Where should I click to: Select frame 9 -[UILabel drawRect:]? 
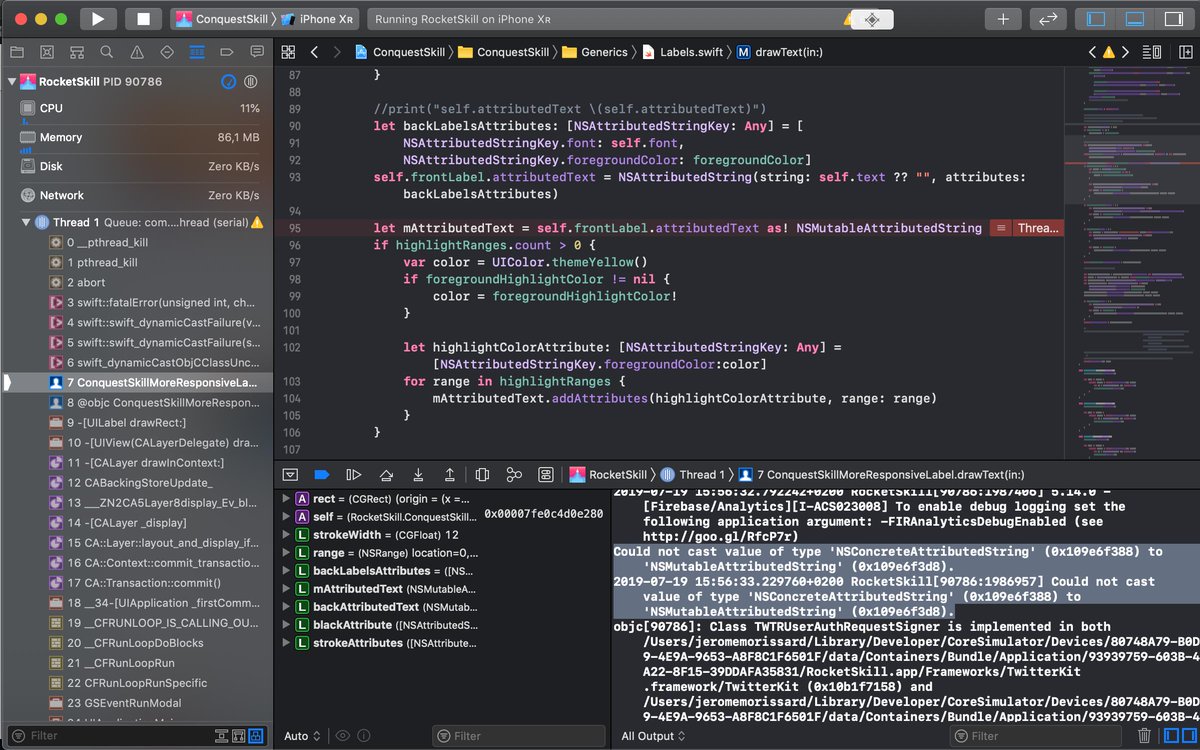click(137, 422)
